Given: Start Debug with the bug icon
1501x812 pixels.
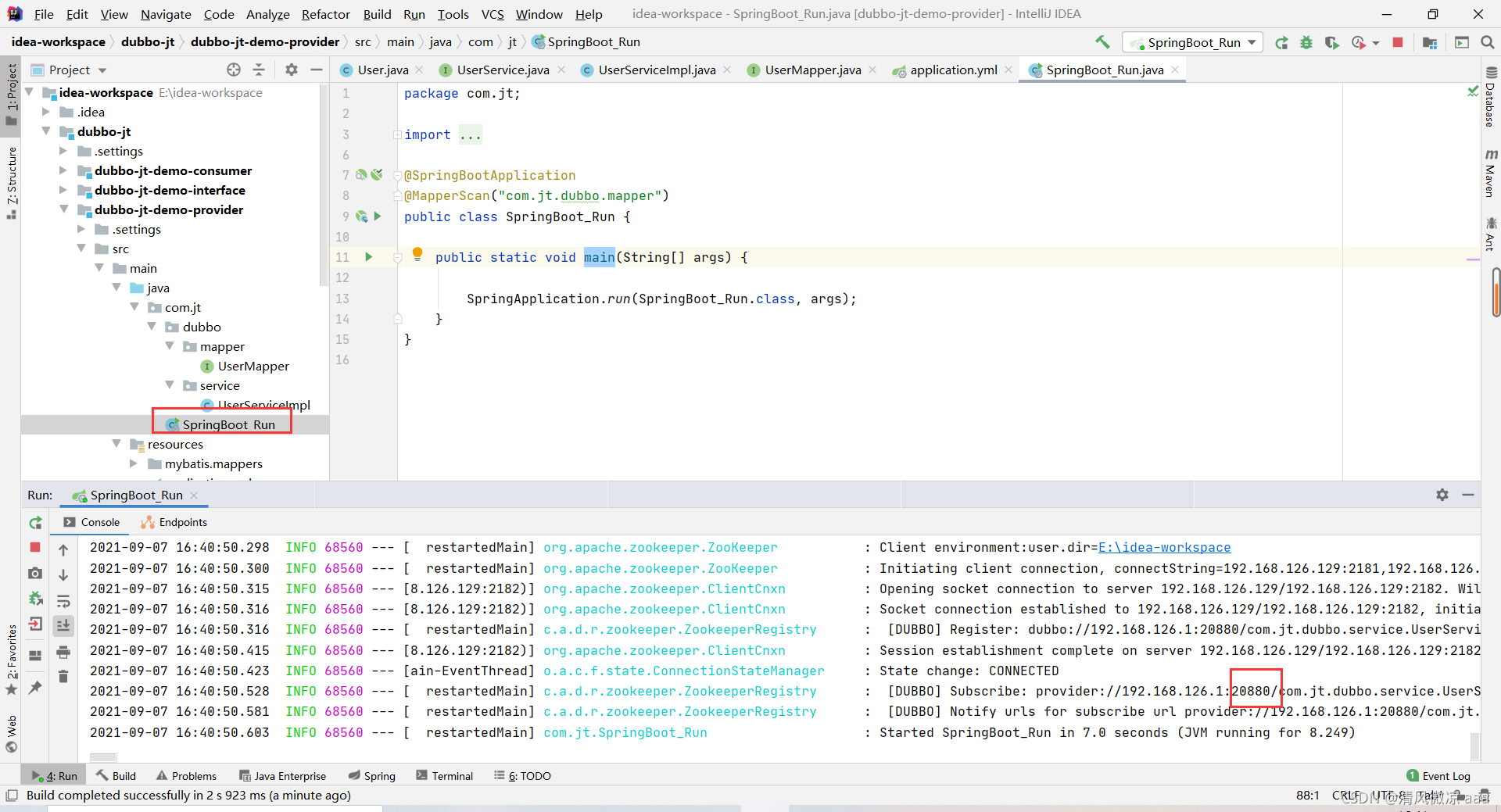Looking at the screenshot, I should pyautogui.click(x=1306, y=42).
